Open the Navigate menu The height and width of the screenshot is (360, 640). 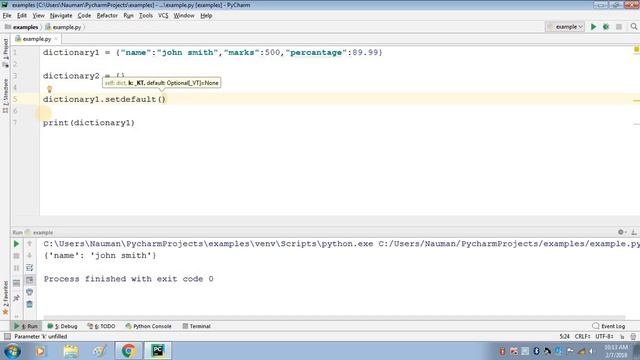pos(61,16)
